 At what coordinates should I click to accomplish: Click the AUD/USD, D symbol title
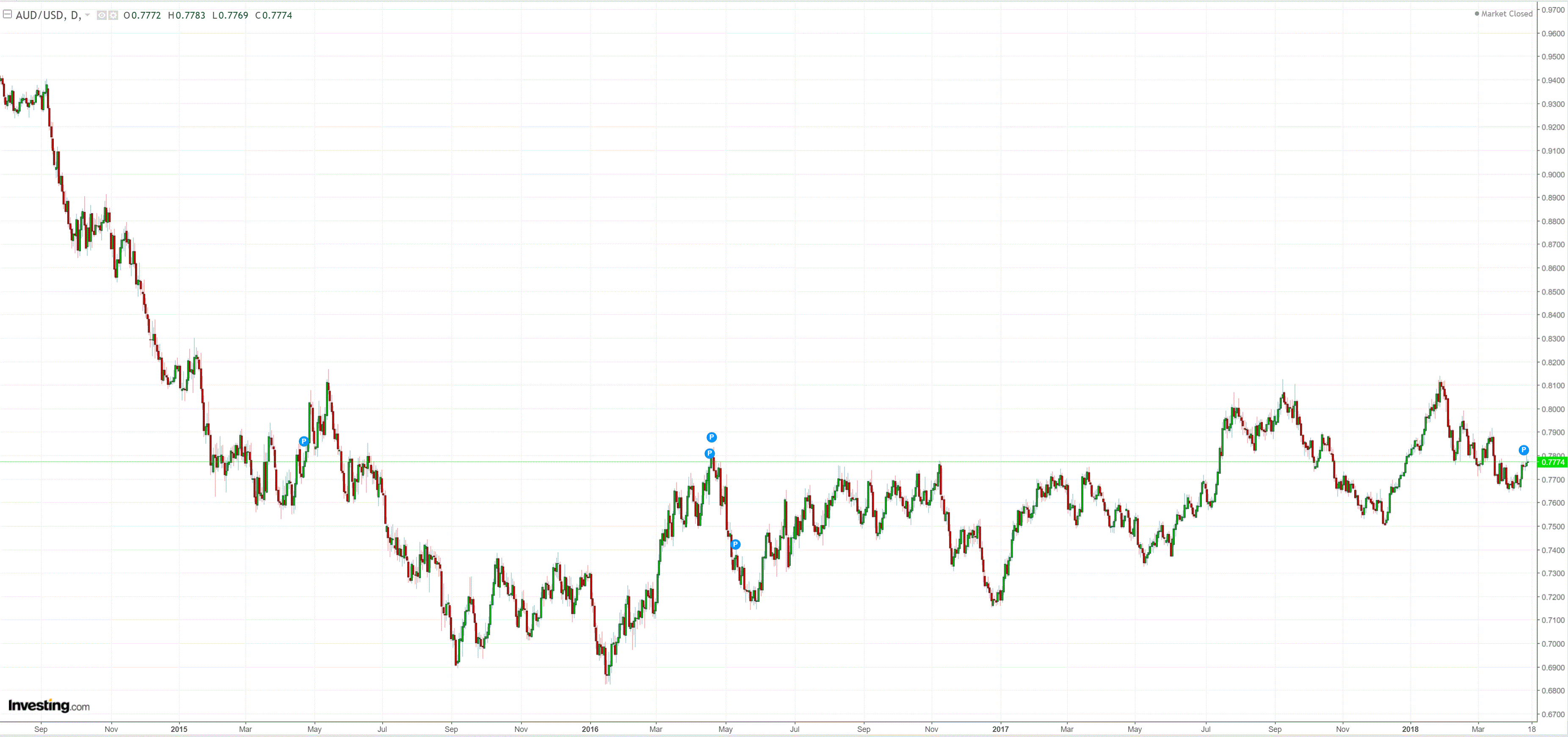pos(47,15)
